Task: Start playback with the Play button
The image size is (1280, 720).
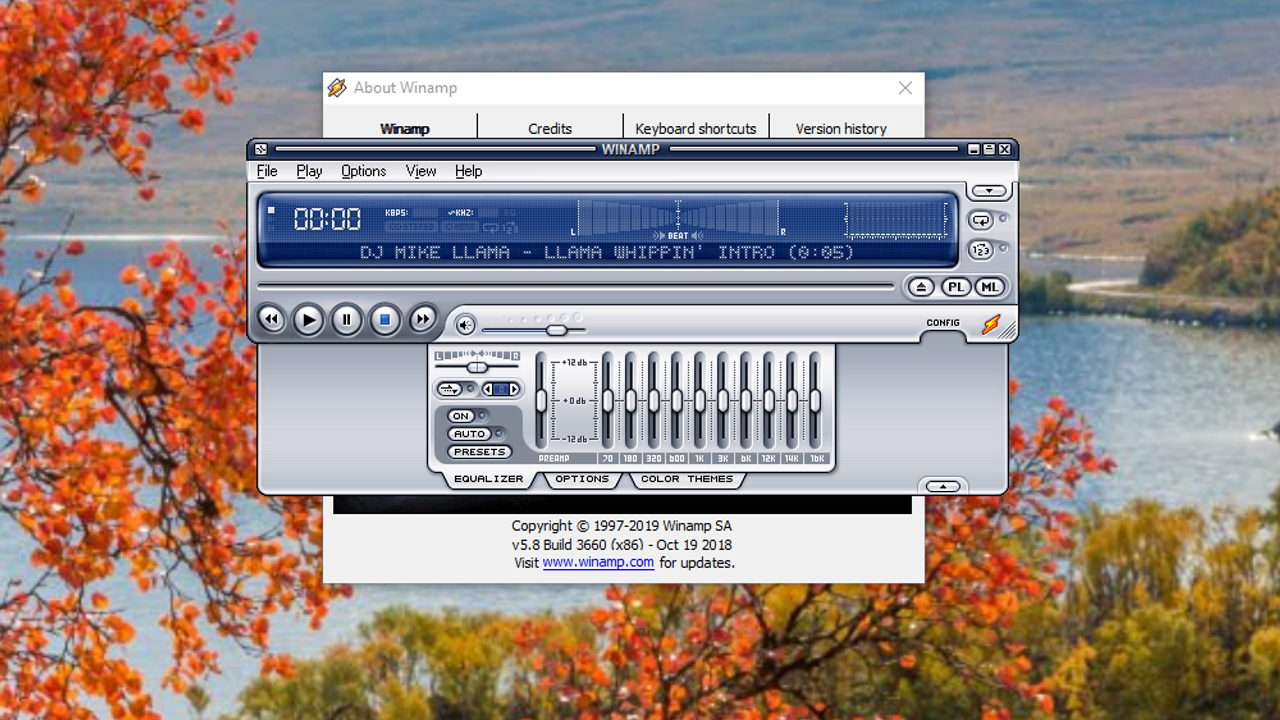Action: 308,319
